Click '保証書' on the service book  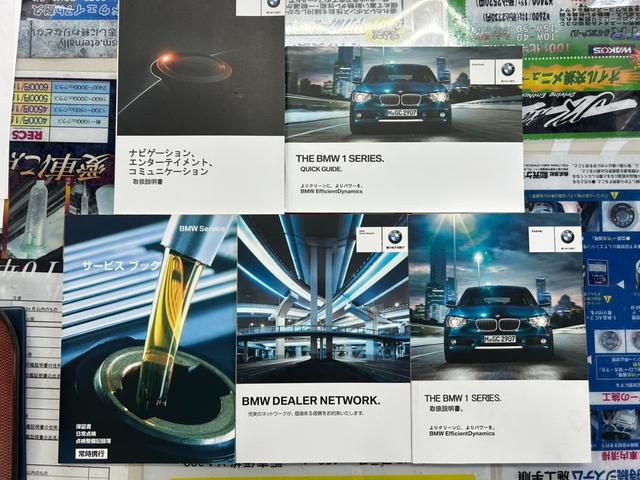tap(85, 427)
